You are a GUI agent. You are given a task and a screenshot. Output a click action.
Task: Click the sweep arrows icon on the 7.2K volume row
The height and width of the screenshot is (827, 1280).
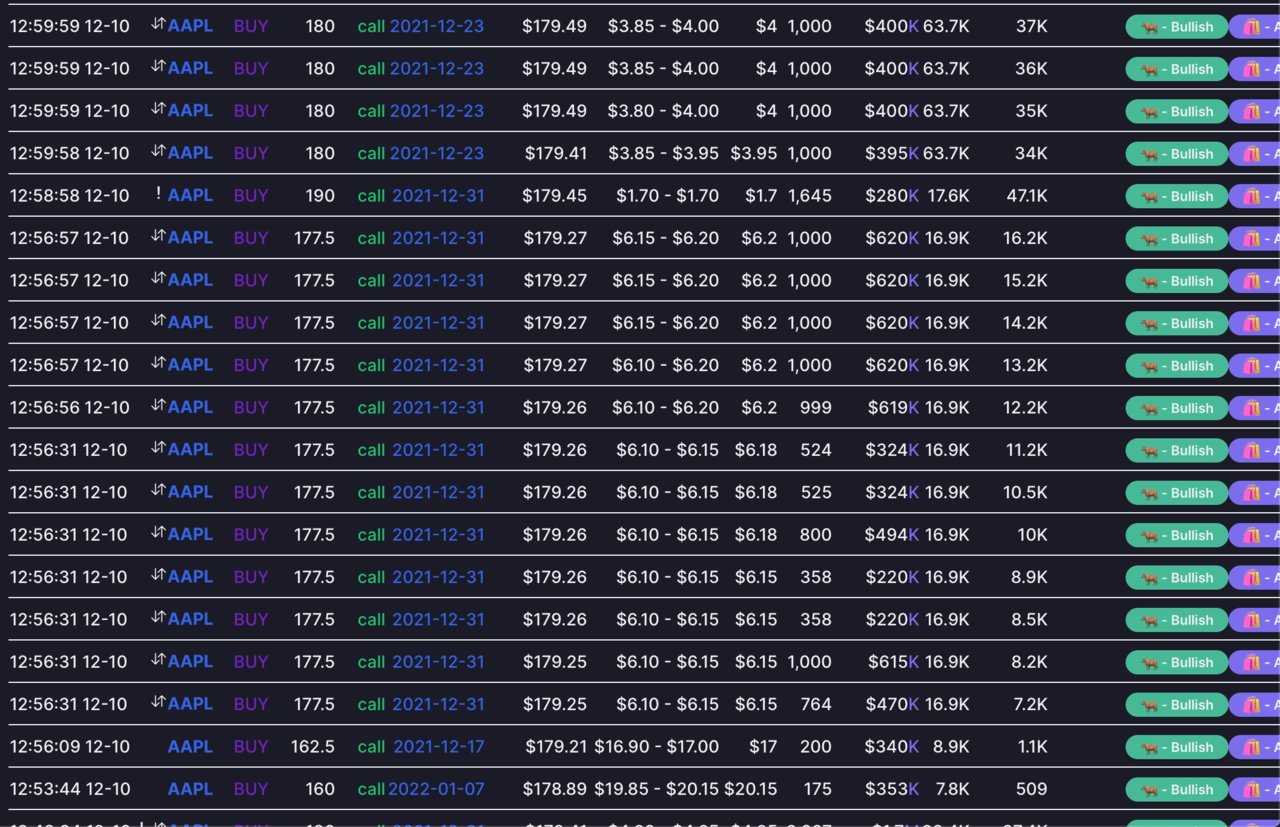click(158, 702)
